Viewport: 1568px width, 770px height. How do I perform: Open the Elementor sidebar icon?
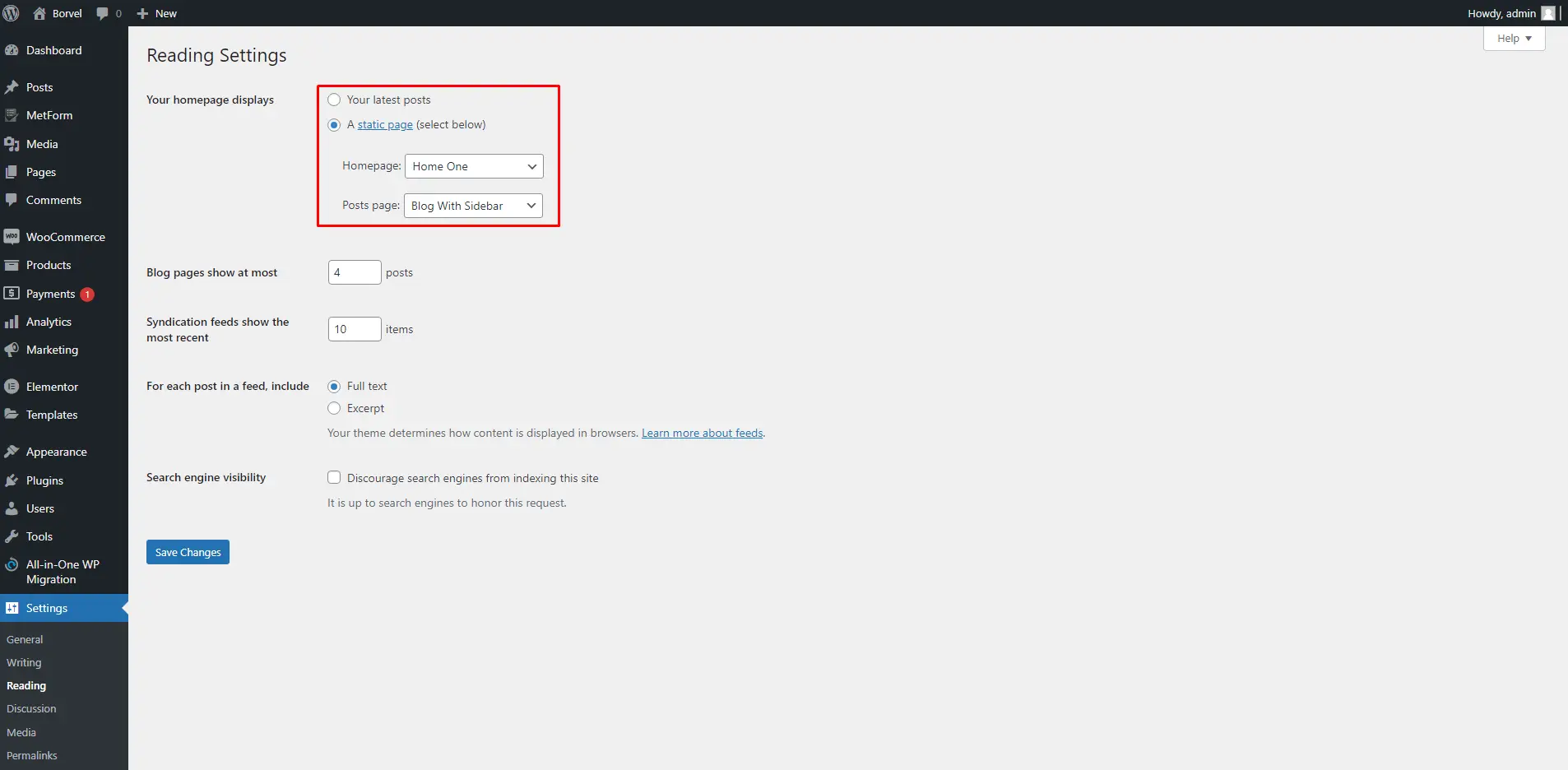12,387
